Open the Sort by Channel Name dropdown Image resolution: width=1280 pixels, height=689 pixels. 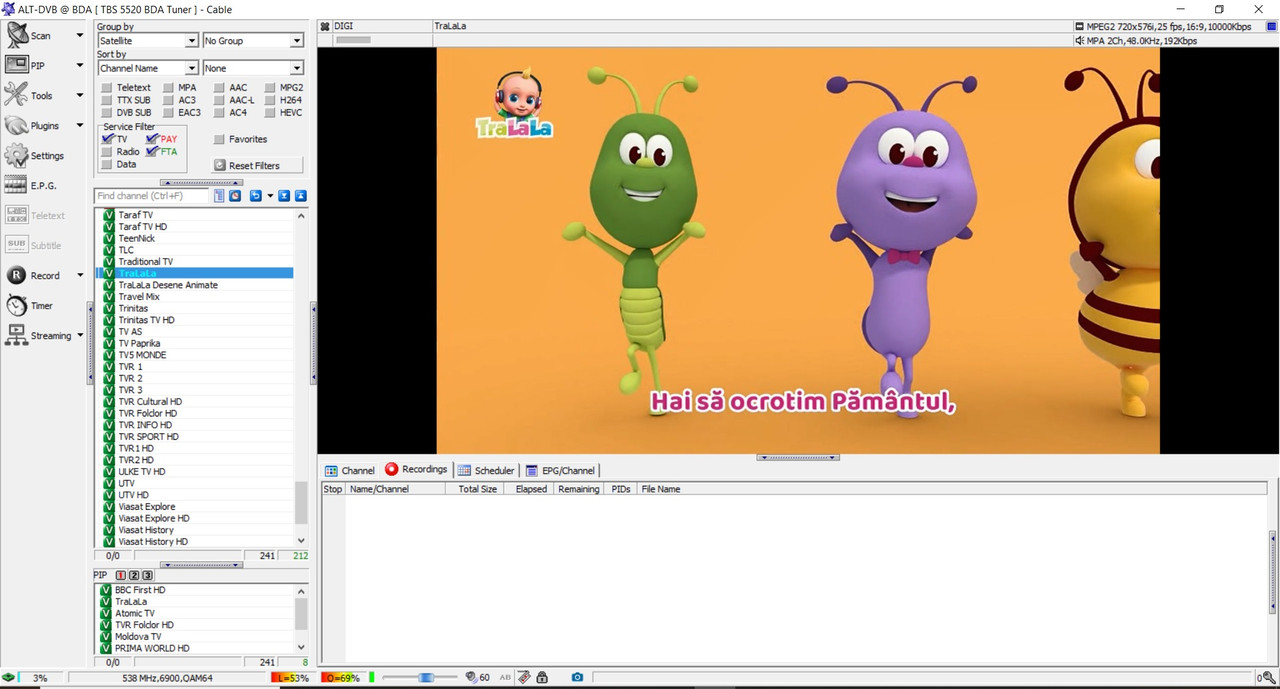[148, 68]
